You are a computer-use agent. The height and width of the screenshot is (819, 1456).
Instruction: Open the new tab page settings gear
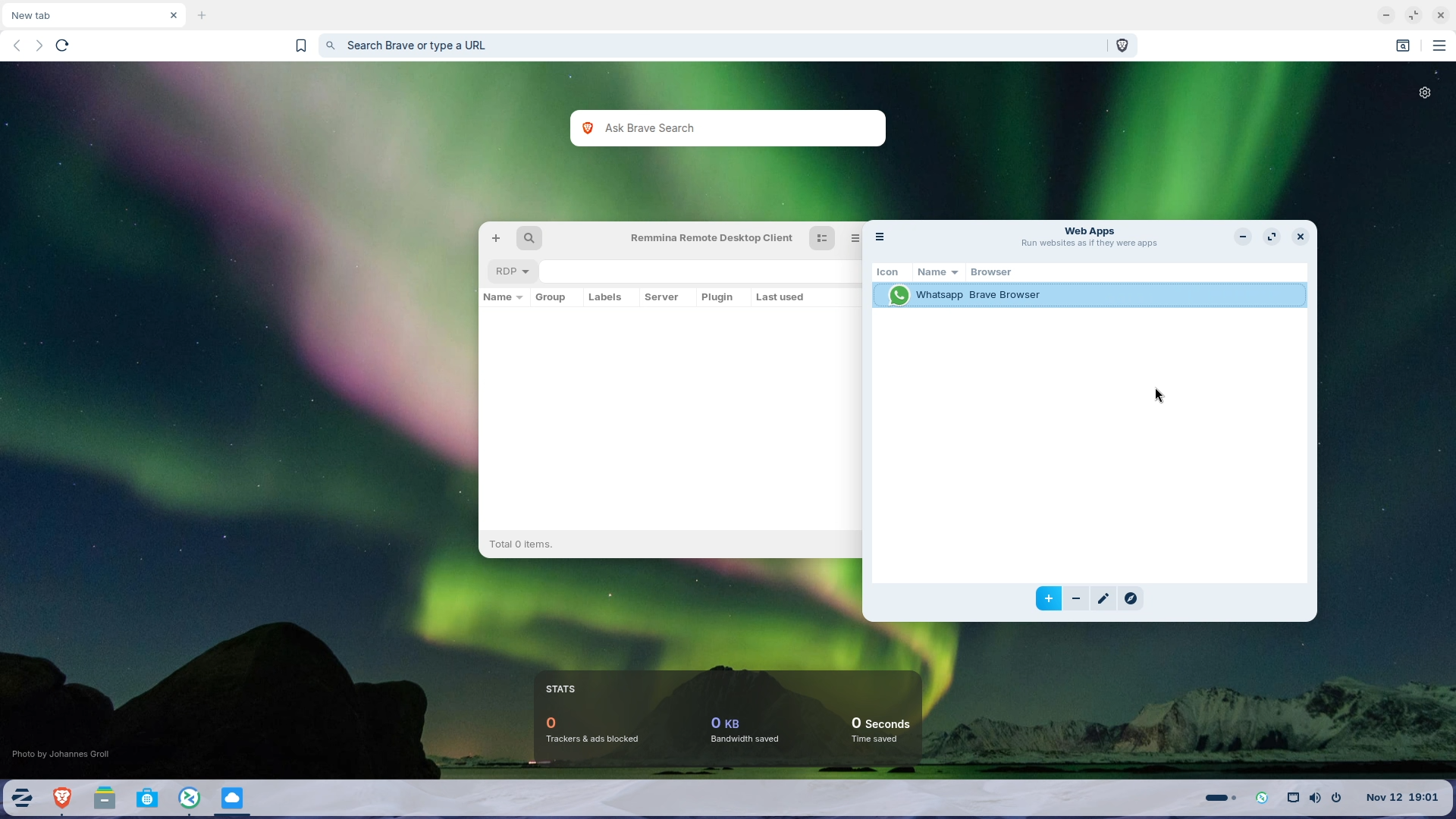1424,92
